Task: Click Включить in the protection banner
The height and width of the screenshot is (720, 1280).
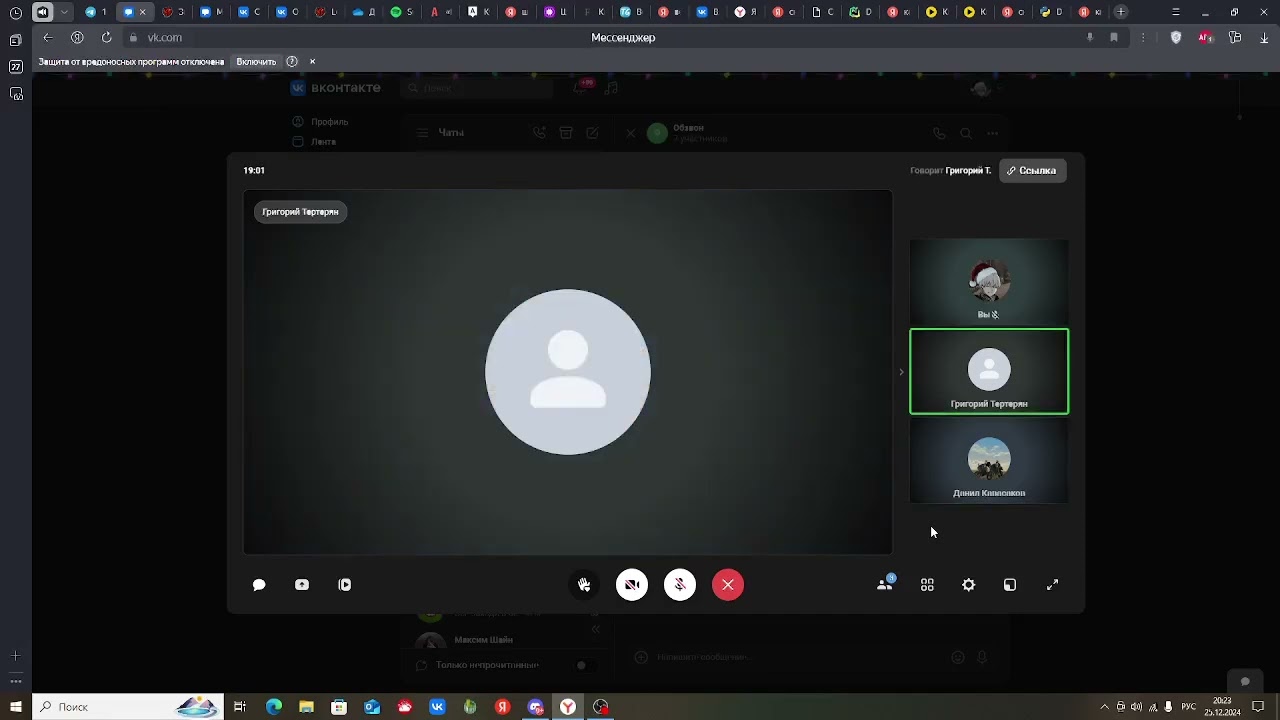Action: 256,62
